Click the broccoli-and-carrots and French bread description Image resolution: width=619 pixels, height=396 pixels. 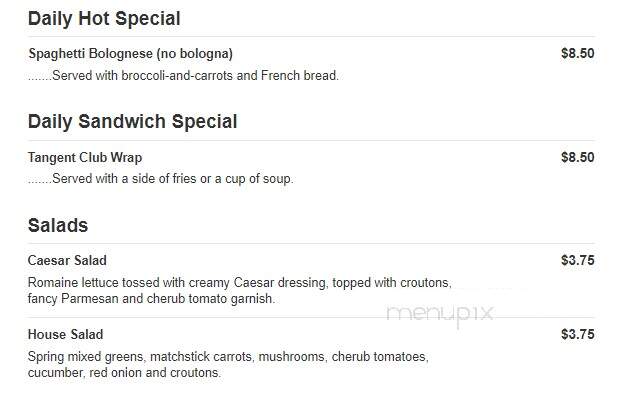click(x=184, y=75)
